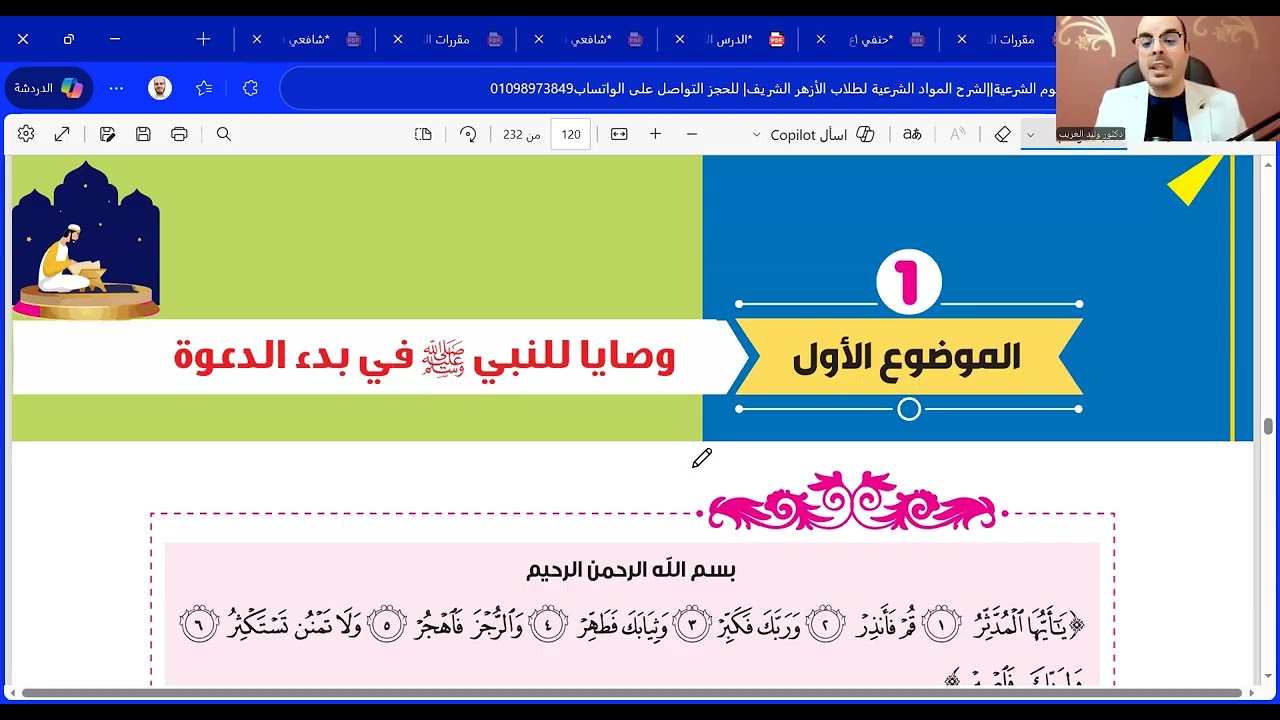
Task: Select the eraser tool
Action: pyautogui.click(x=1002, y=134)
